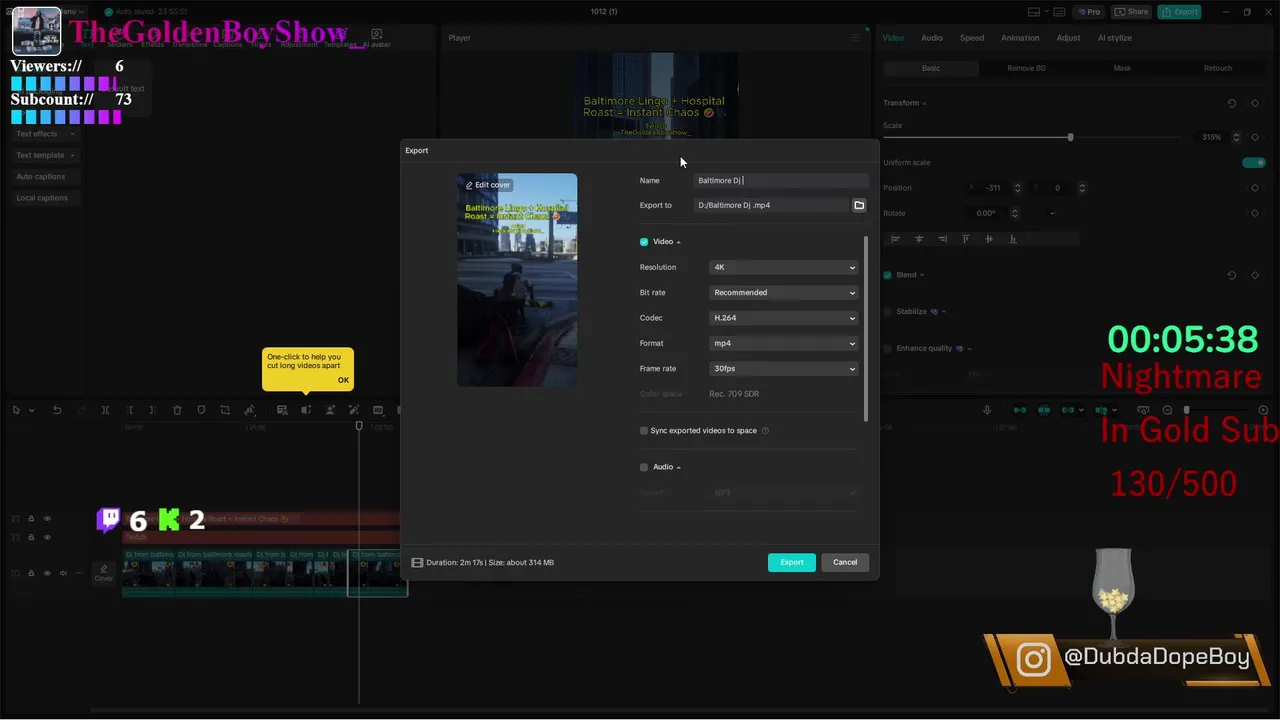Switch to the AI stylize tab

1115,38
